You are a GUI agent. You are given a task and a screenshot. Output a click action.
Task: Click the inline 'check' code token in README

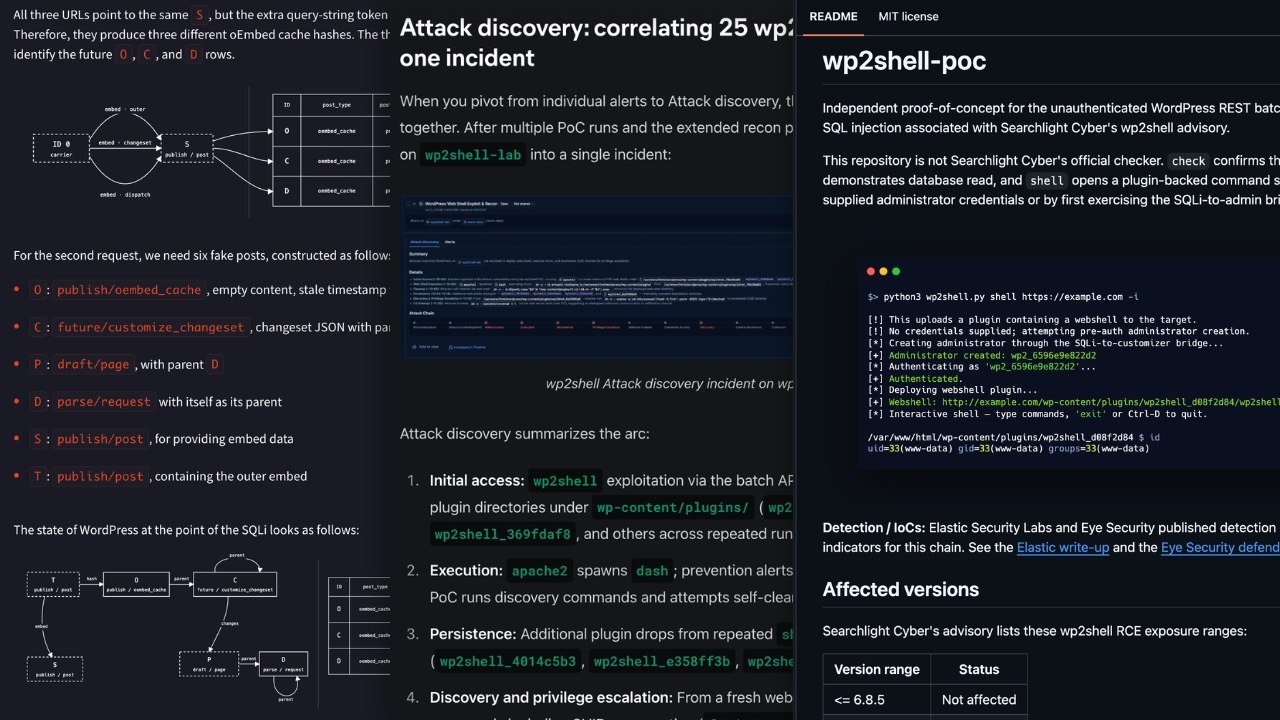(1188, 161)
